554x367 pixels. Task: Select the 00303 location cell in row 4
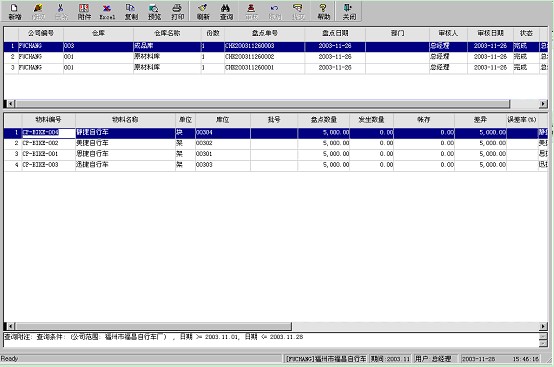coord(223,165)
